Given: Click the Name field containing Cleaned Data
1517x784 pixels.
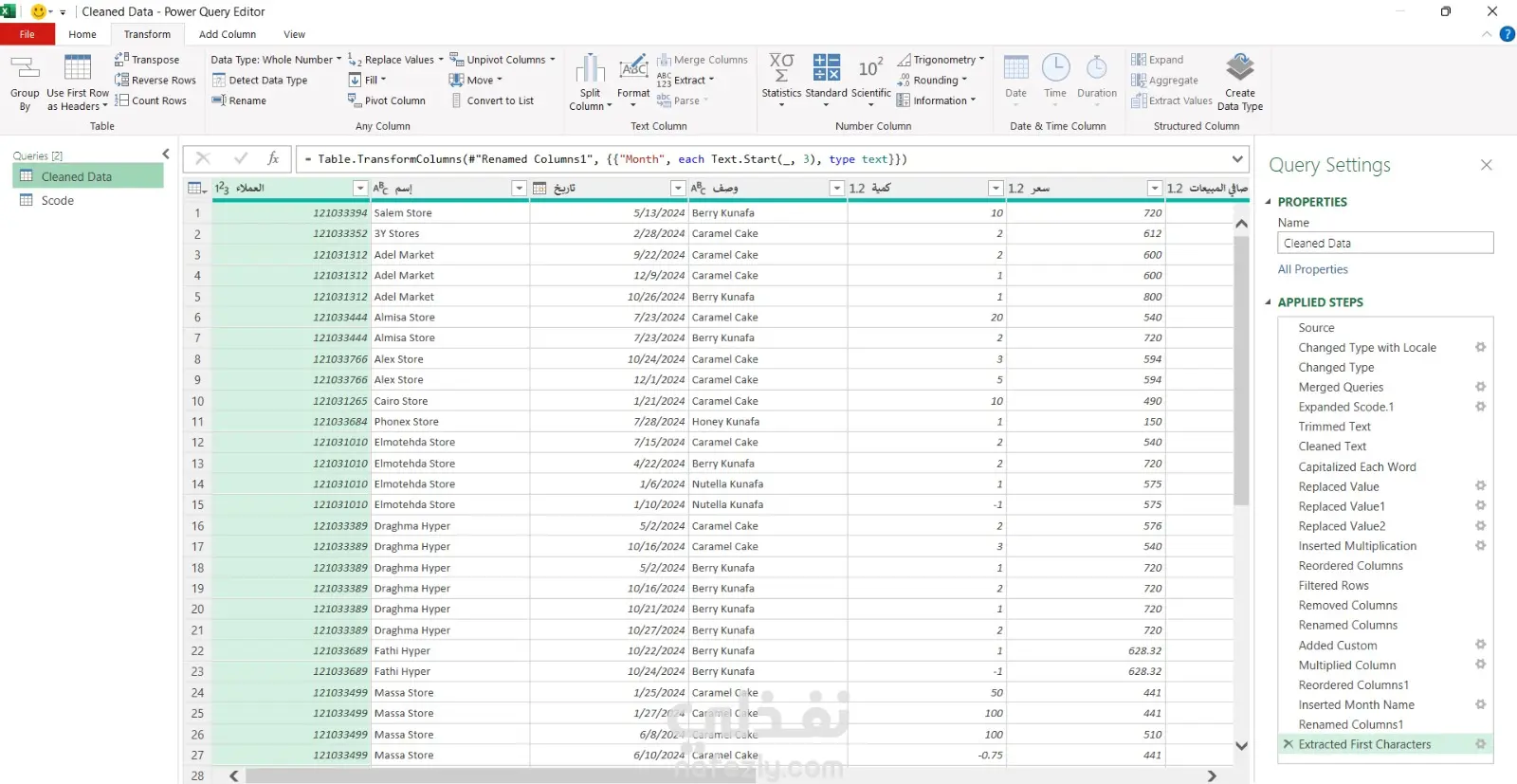Looking at the screenshot, I should point(1385,243).
